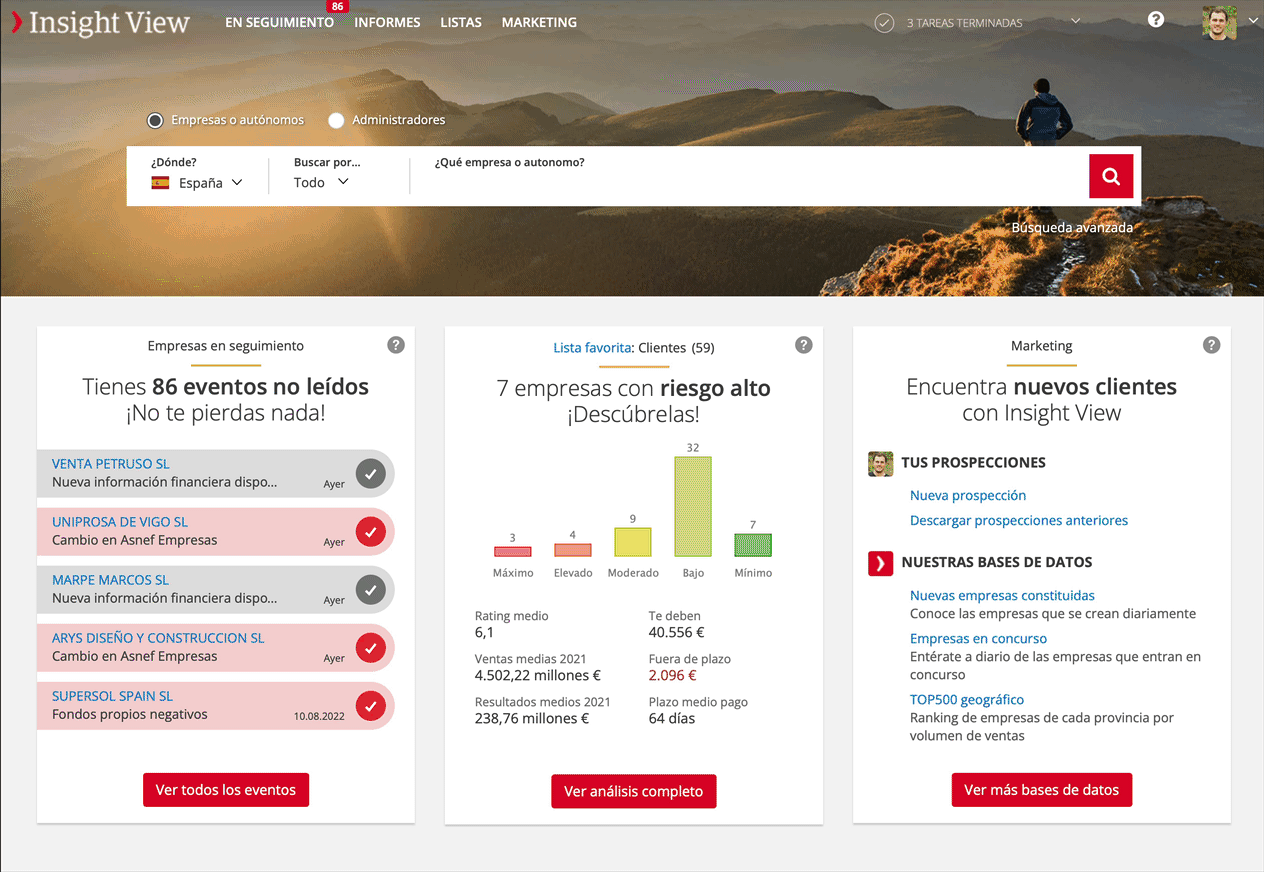Toggle the ARYS DISEÑO Y CONSTRUCCION check
Image resolution: width=1264 pixels, height=872 pixels.
click(371, 648)
